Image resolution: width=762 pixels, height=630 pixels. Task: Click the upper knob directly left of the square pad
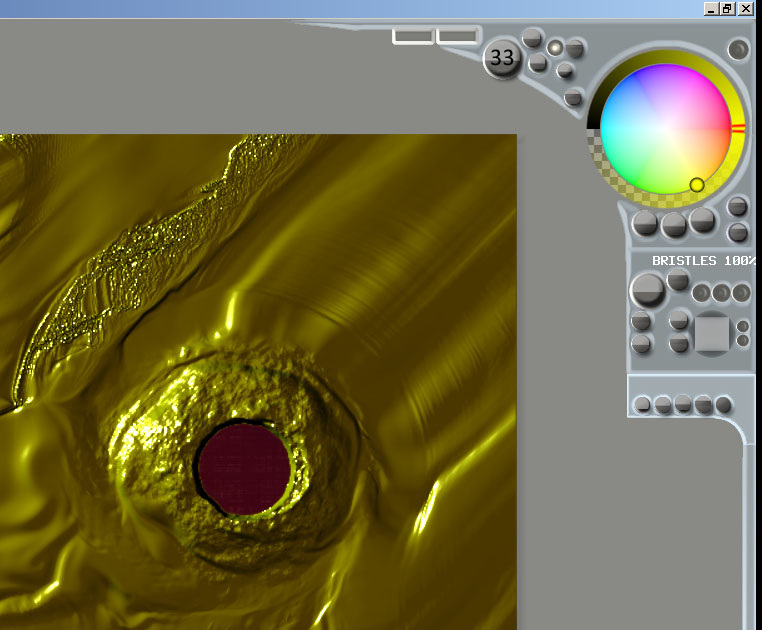pos(678,321)
